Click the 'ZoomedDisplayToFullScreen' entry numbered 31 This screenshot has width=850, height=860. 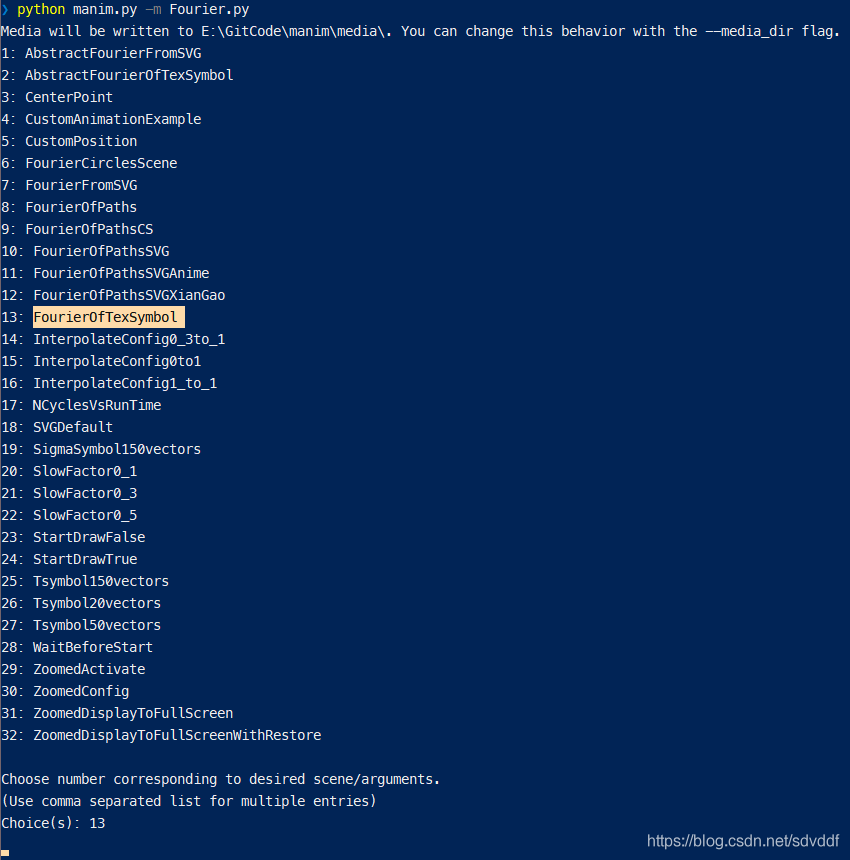(133, 713)
